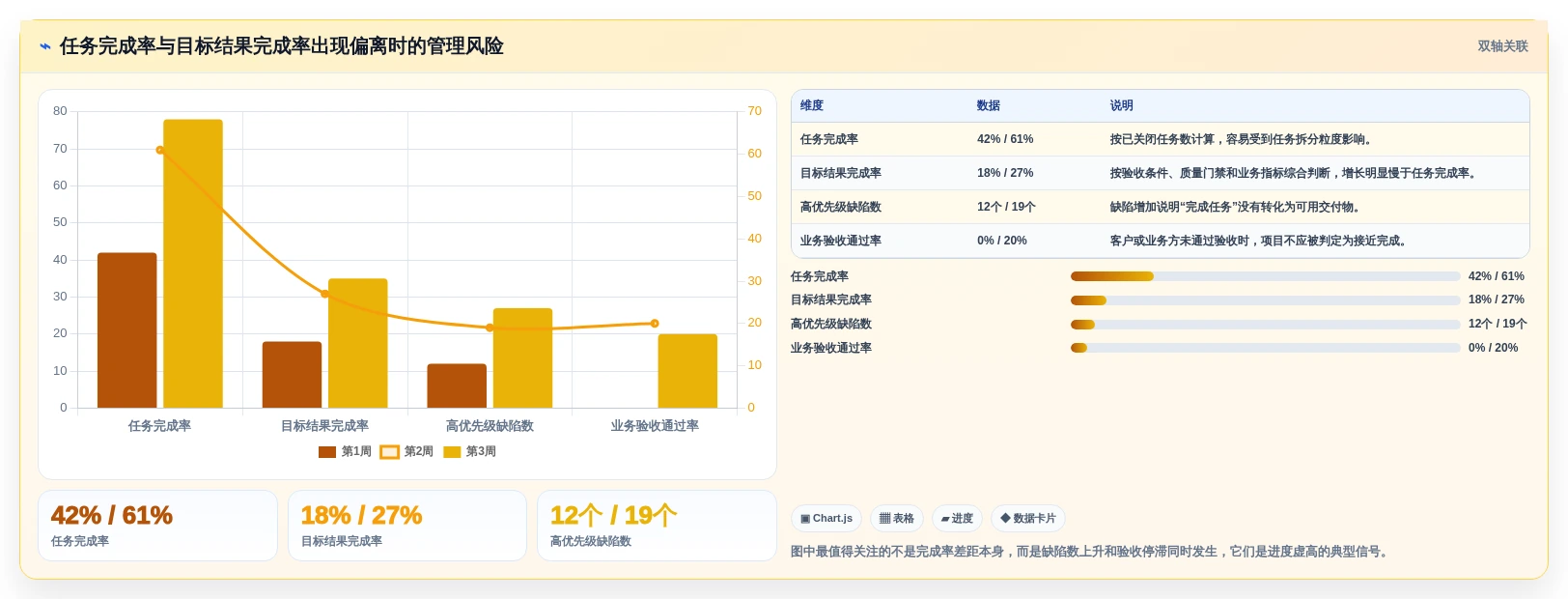Click the footnote starting 图中最值得关注的
The image size is (1568, 599).
pos(1091,552)
